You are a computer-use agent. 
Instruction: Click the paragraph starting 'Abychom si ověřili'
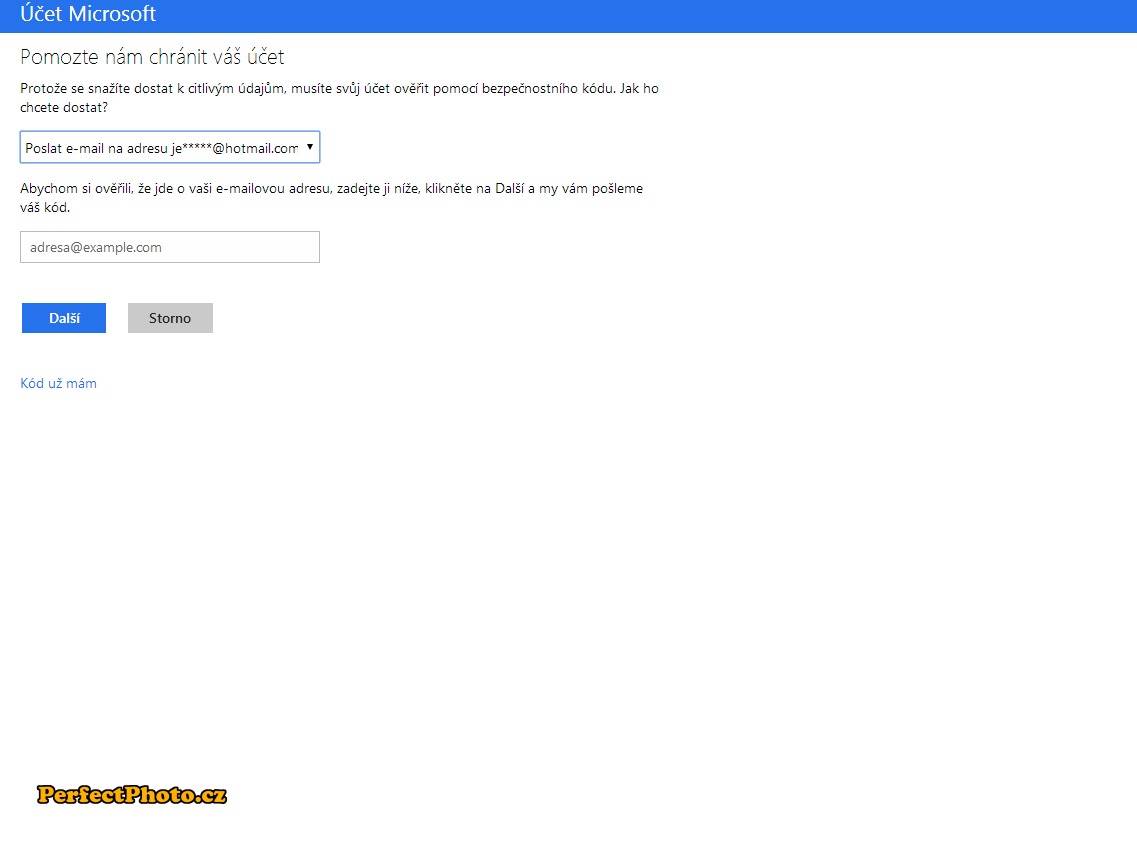331,198
